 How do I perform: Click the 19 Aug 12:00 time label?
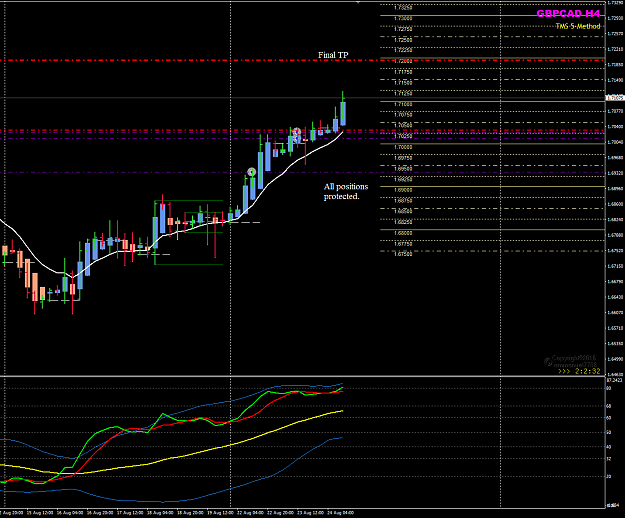point(220,513)
